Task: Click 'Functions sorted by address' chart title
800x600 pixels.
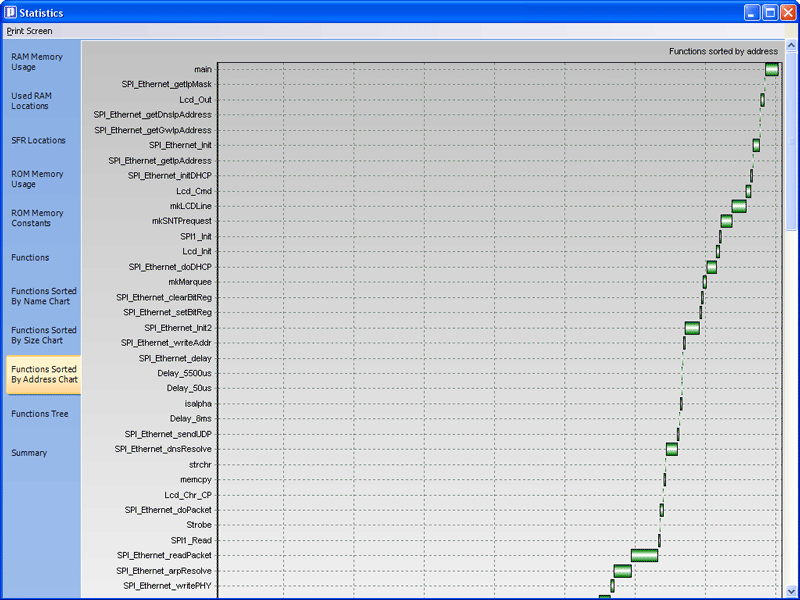Action: coord(723,52)
